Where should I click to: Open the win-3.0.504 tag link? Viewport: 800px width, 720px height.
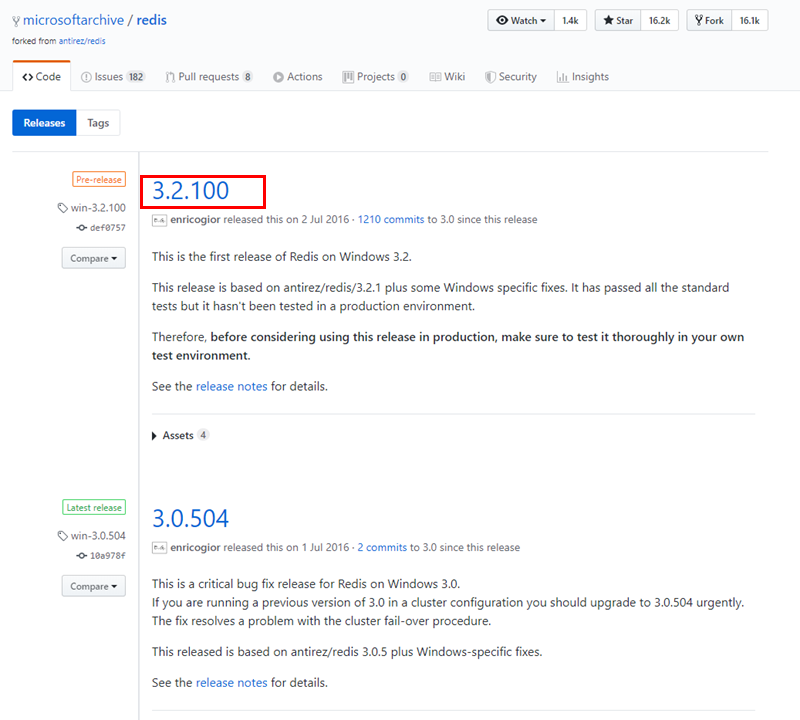pos(98,536)
